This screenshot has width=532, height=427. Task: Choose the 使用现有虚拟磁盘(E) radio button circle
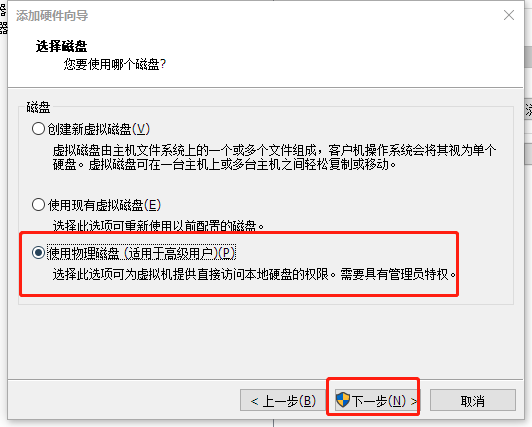tap(38, 205)
